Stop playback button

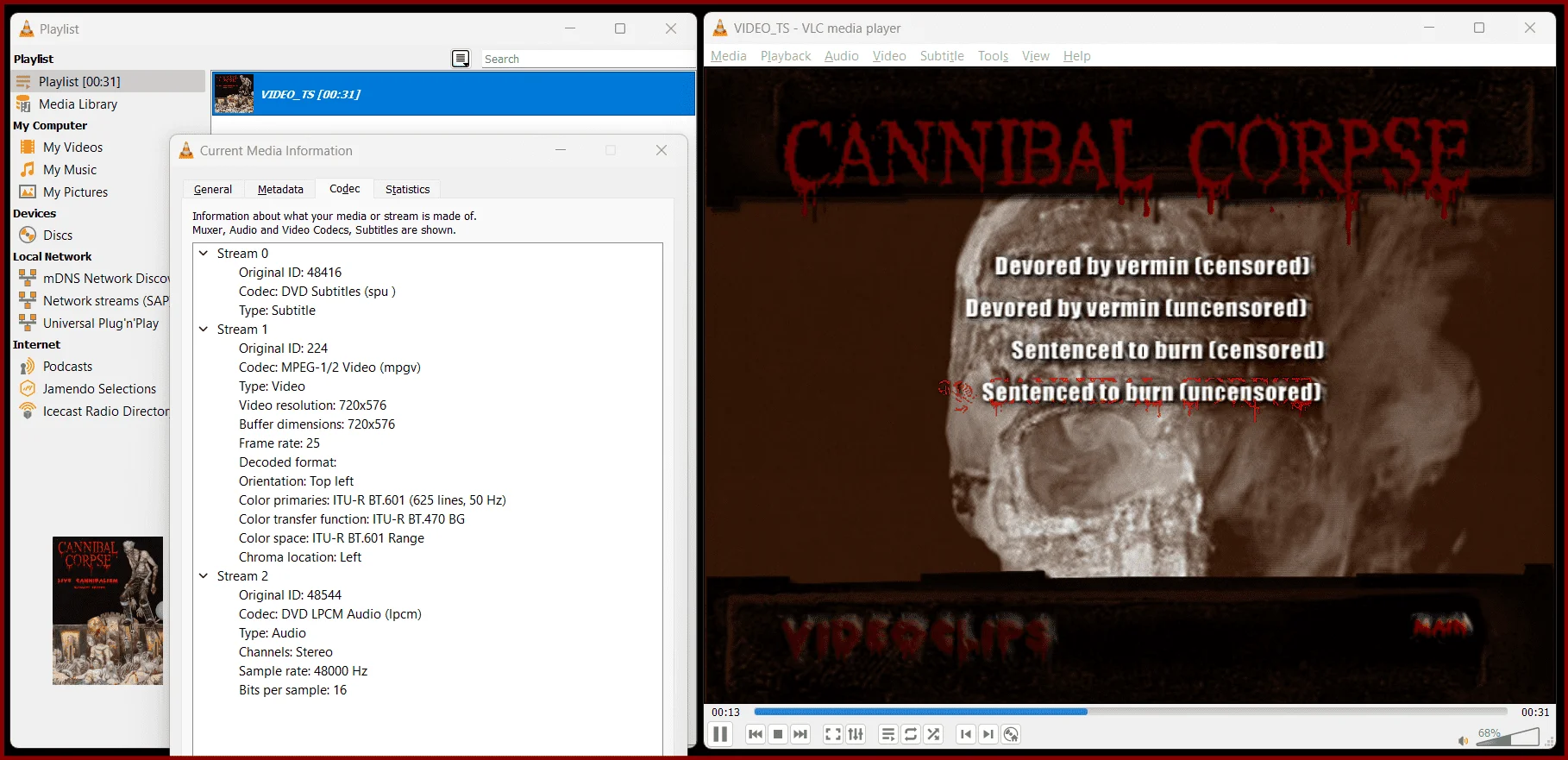coord(778,734)
